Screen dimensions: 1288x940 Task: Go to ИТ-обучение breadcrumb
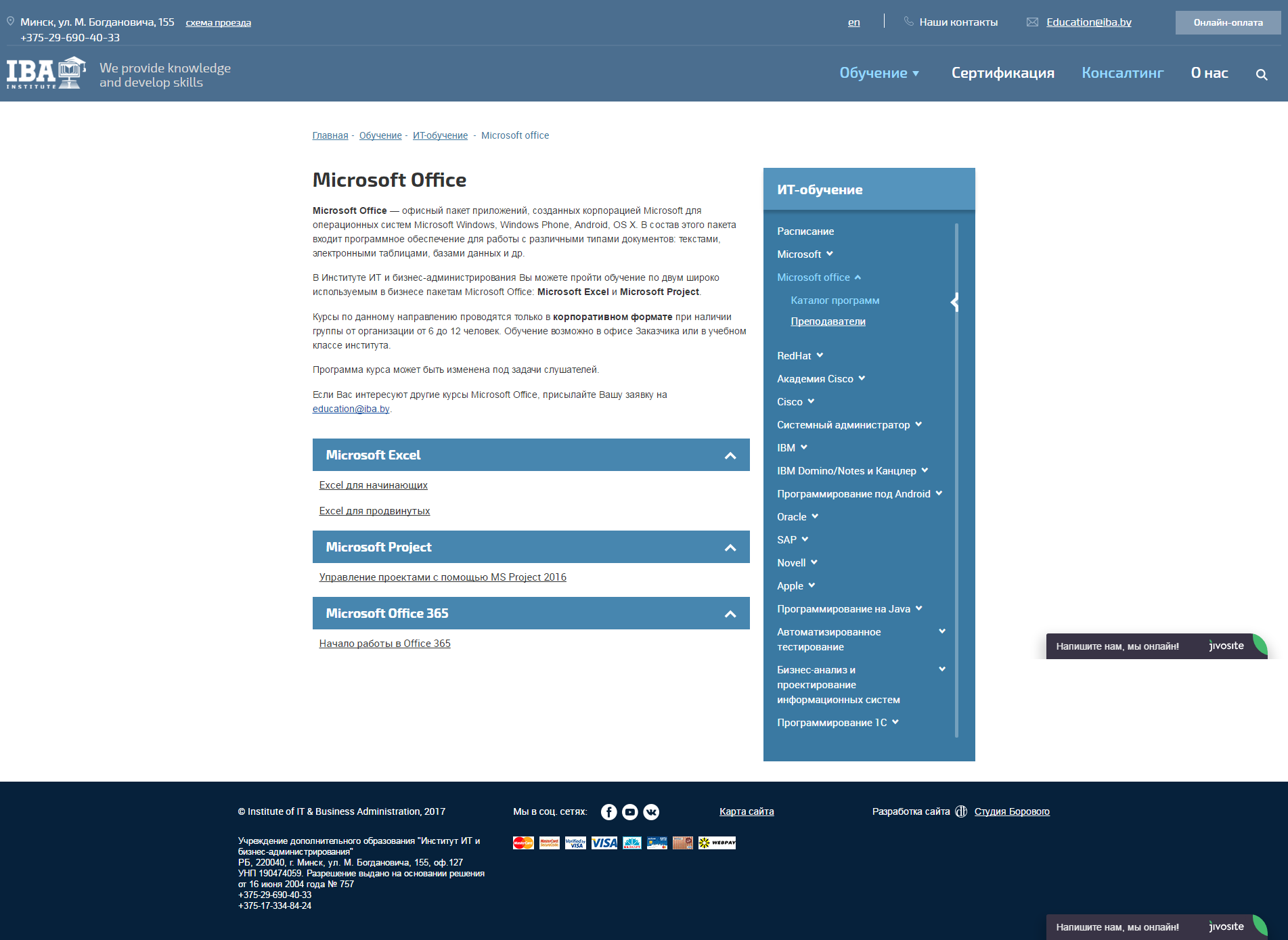click(x=440, y=135)
